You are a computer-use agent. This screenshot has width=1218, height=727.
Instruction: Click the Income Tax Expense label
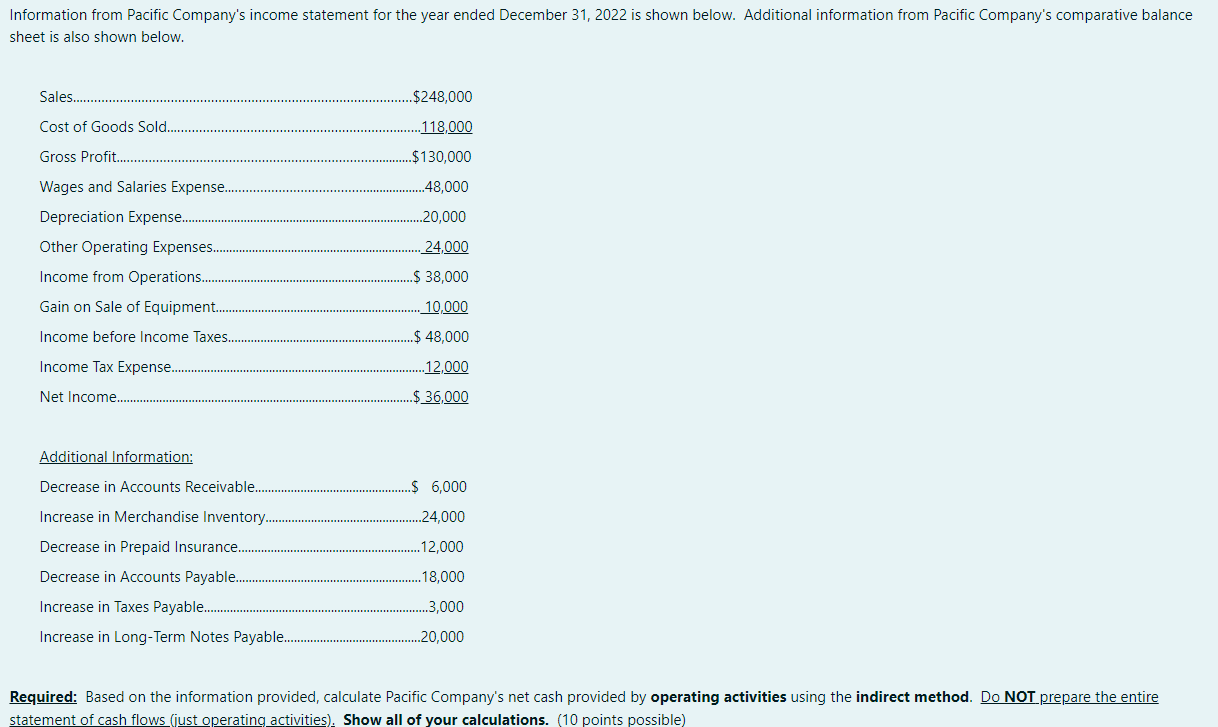(x=105, y=367)
